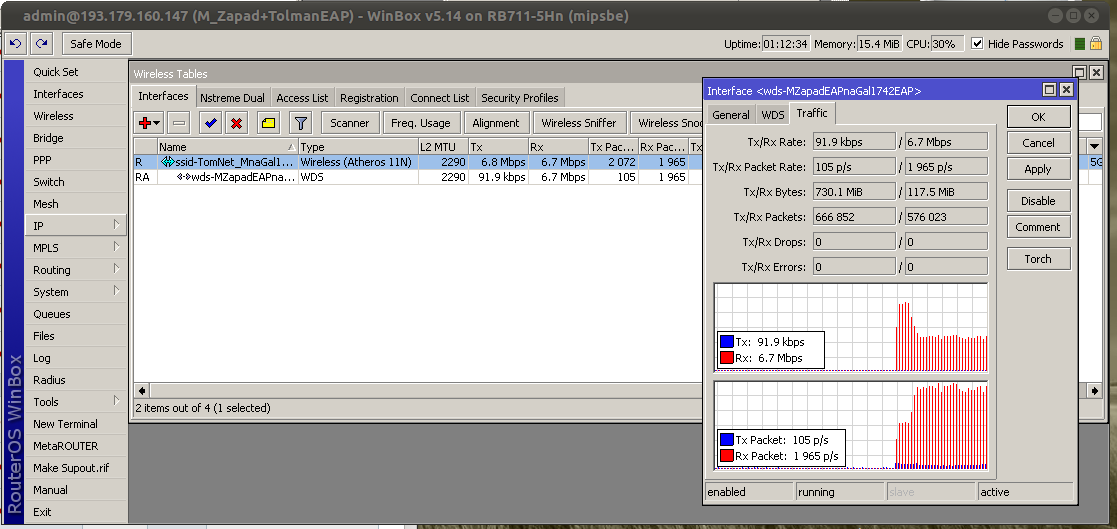
Task: Click the Apply button
Action: coord(1038,169)
